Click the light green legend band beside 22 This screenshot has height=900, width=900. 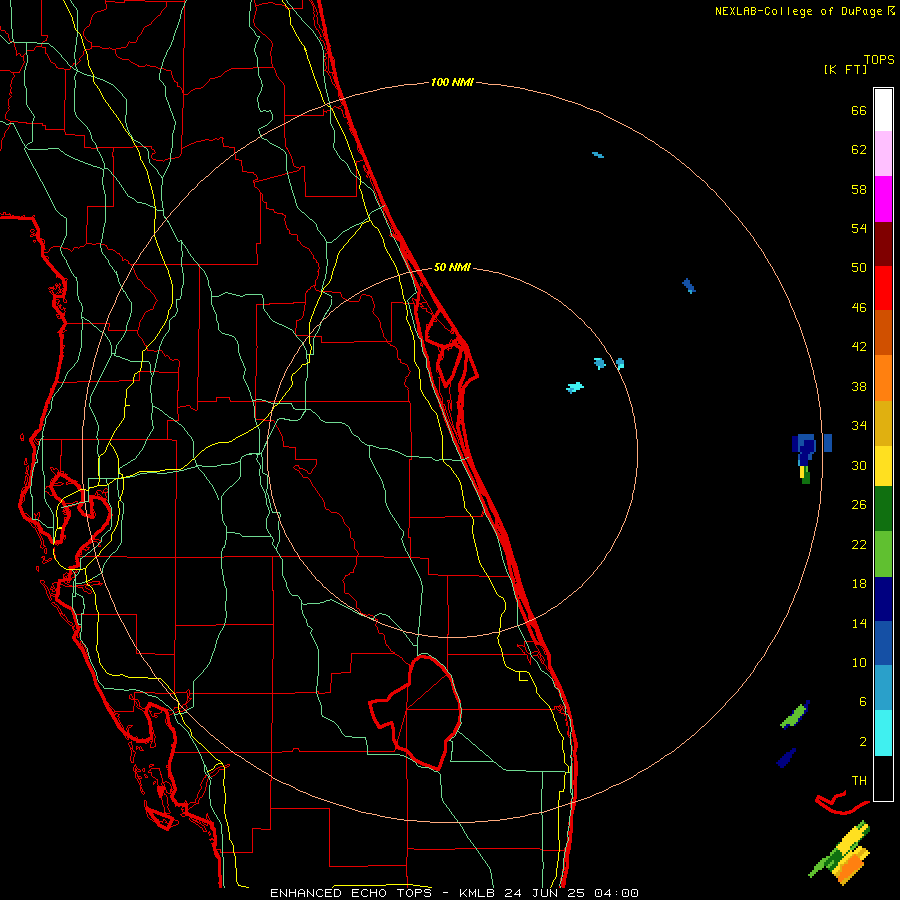click(883, 554)
